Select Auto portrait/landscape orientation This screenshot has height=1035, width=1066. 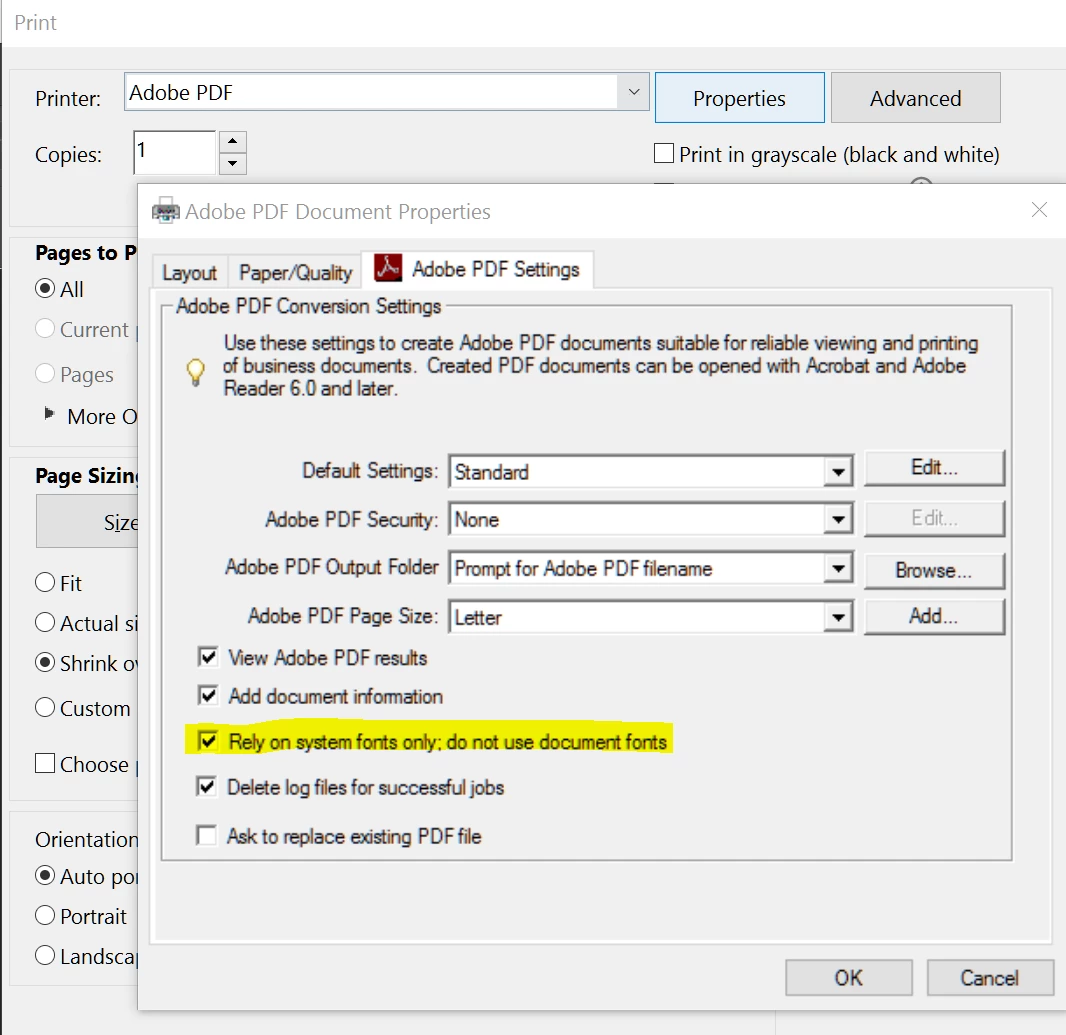45,875
